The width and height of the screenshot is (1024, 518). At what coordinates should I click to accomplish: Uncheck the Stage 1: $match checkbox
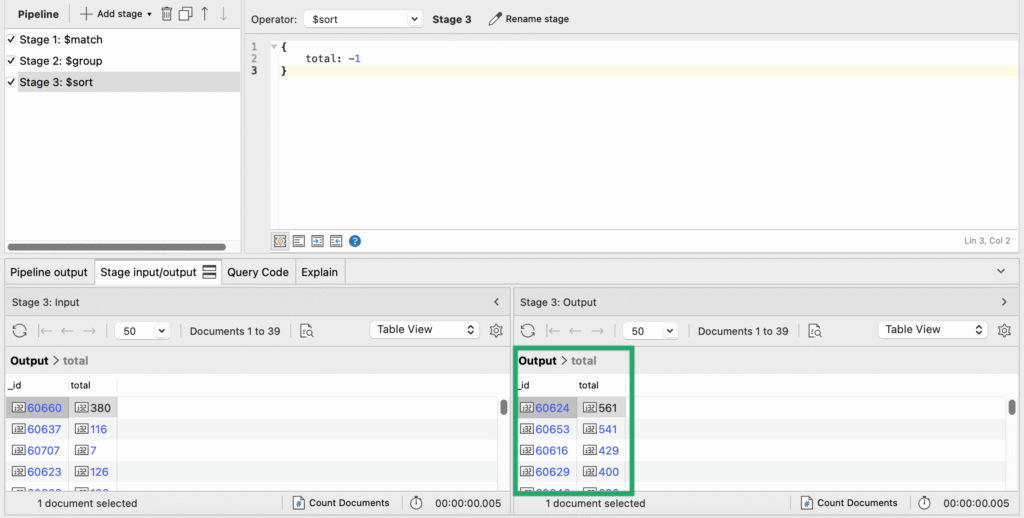[x=11, y=39]
